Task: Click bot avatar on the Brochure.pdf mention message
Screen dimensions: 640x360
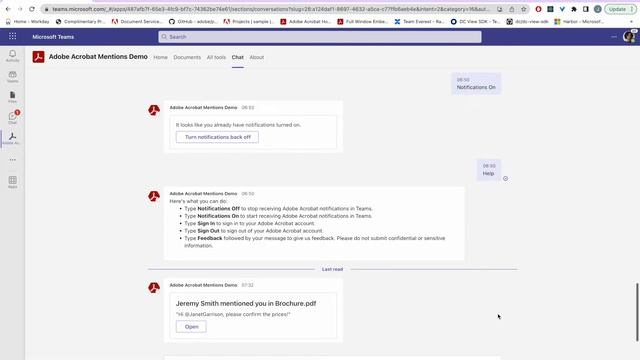Action: point(154,288)
